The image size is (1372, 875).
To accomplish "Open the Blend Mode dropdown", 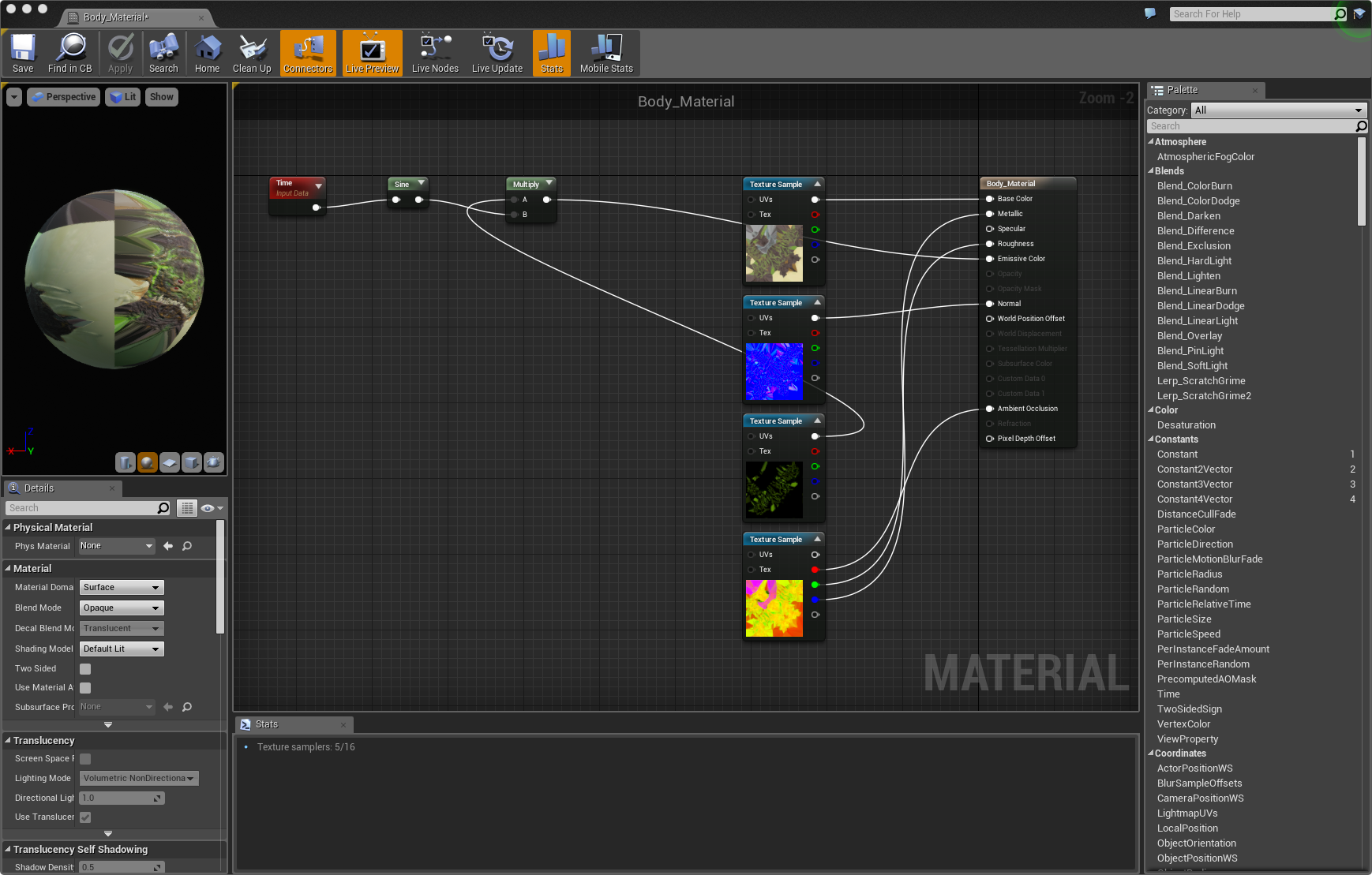I will pos(122,608).
